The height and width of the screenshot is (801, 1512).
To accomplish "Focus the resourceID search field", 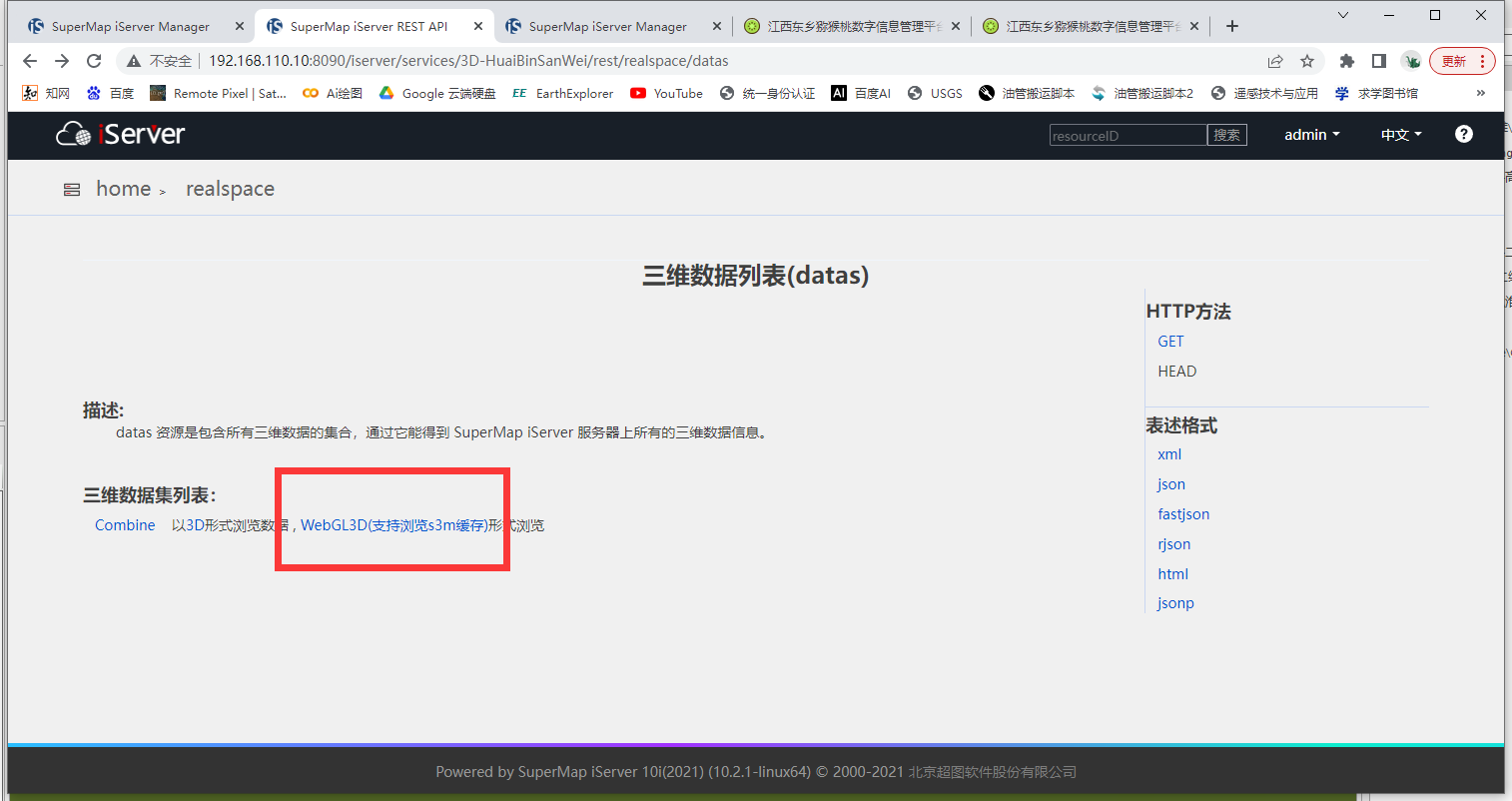I will [1129, 135].
